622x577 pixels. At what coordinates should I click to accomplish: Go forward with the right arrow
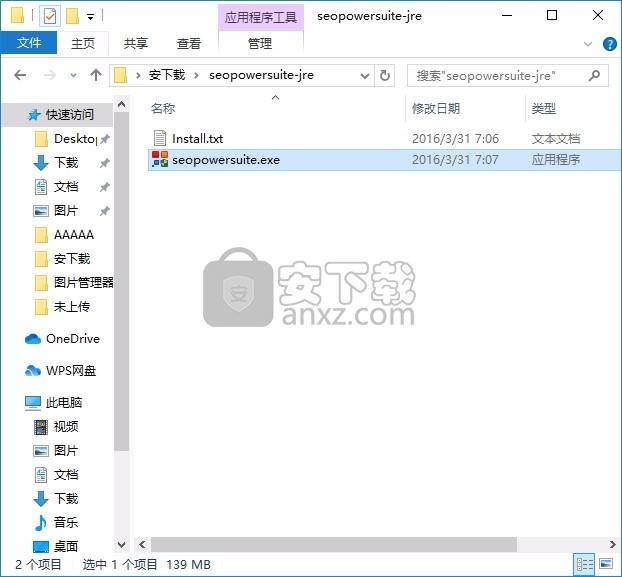coord(50,75)
